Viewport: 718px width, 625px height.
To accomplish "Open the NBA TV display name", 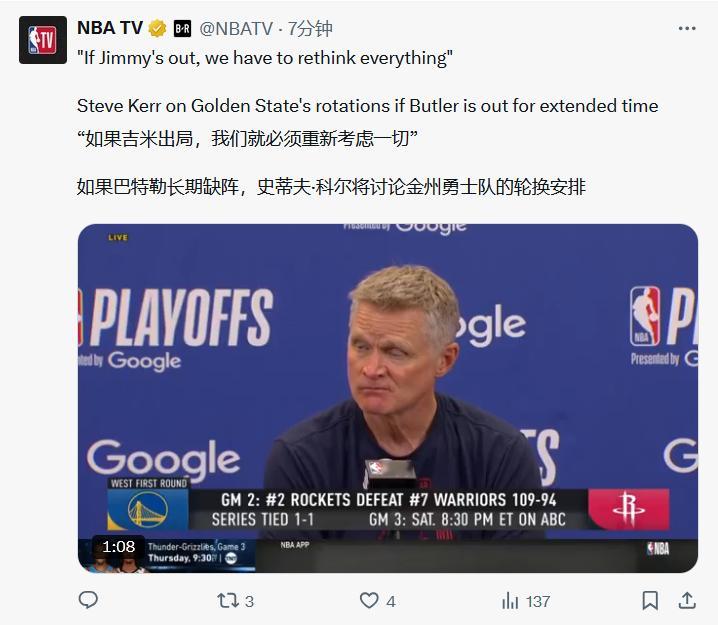I will pyautogui.click(x=110, y=28).
